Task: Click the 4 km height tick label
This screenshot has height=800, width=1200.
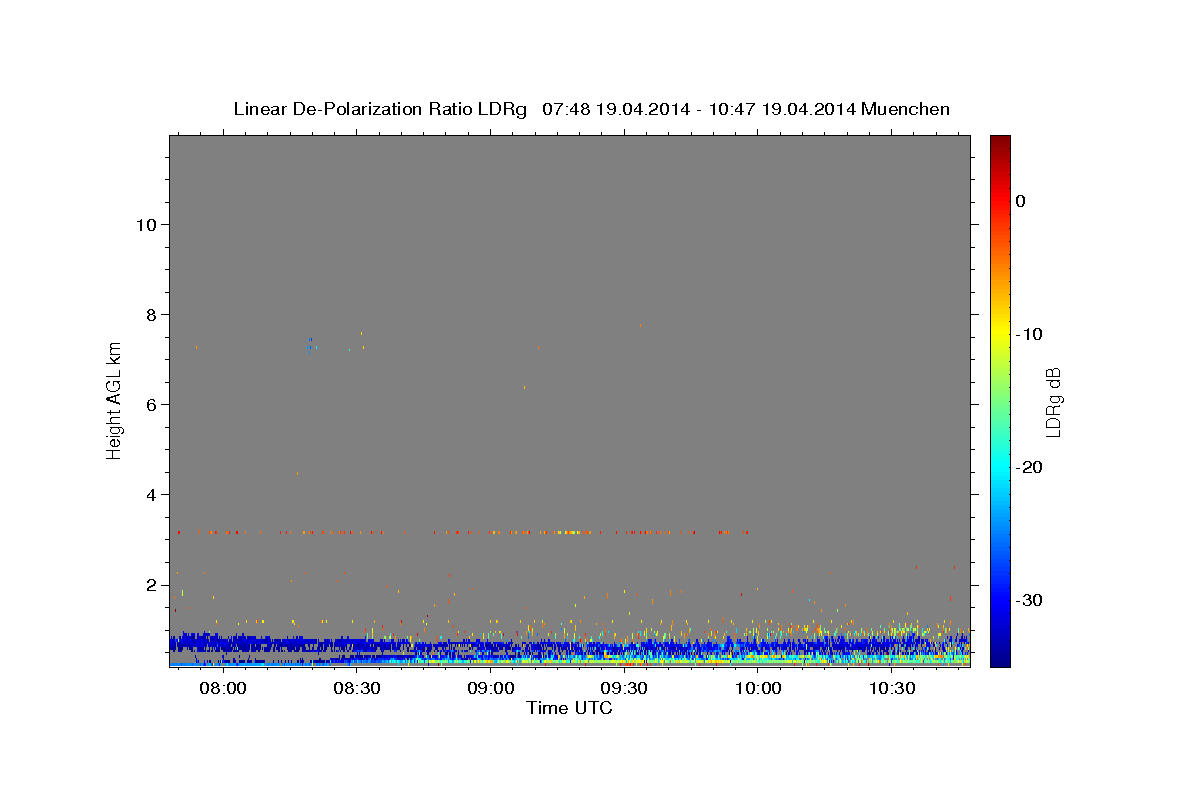Action: tap(151, 495)
